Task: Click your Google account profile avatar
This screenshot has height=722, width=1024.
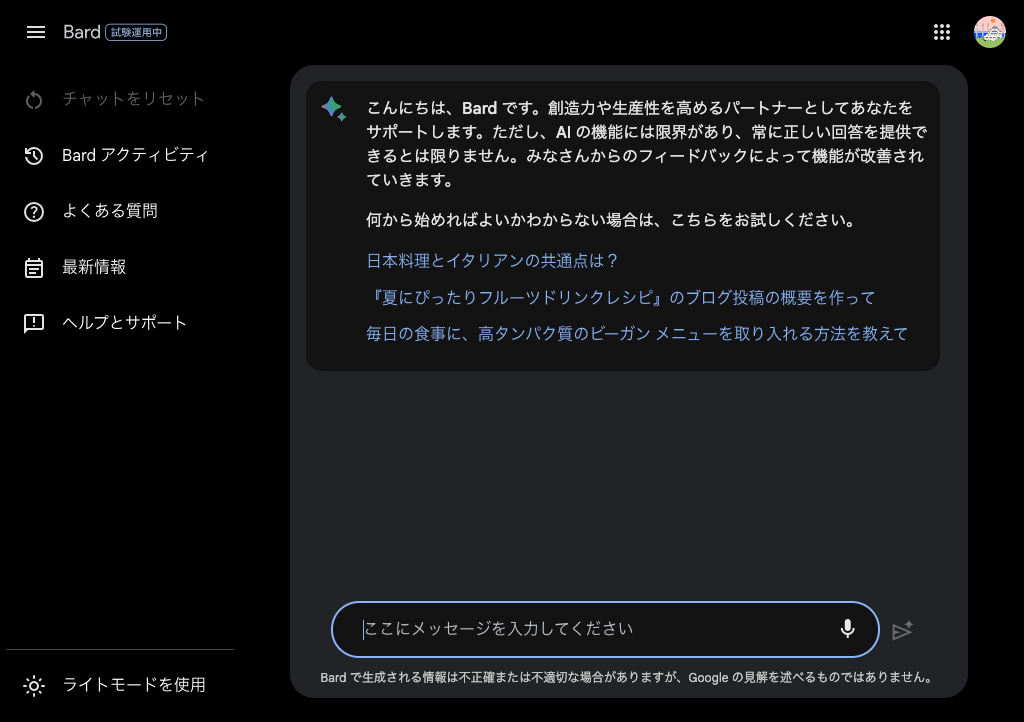Action: coord(989,31)
